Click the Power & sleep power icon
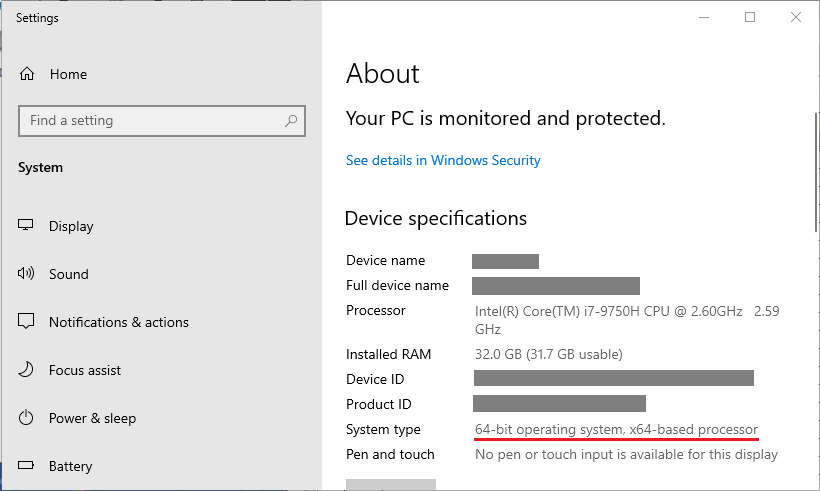Viewport: 820px width, 491px height. 26,417
